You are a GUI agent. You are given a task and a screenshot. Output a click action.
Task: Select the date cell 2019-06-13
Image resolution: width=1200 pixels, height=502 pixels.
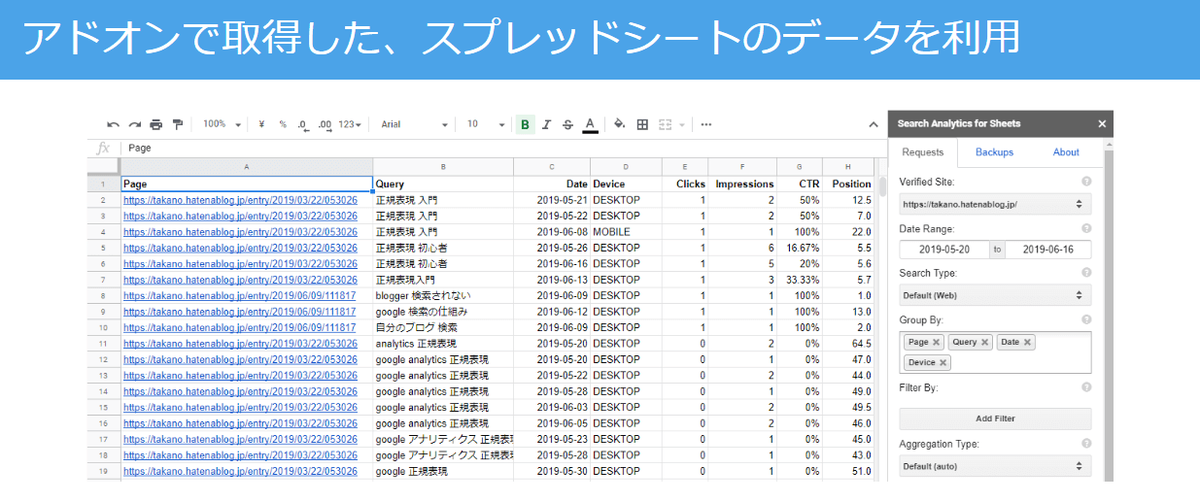point(552,280)
